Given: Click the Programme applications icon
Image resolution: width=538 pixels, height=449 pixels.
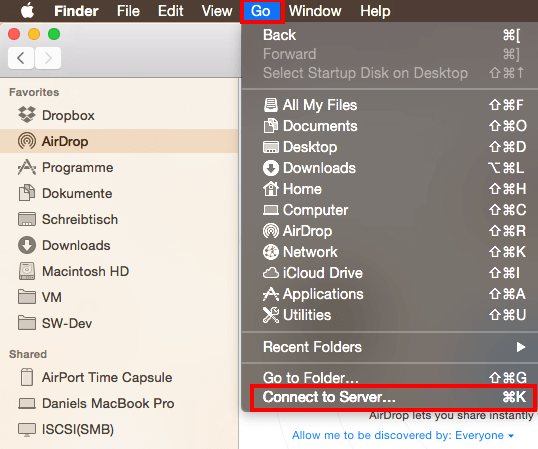Looking at the screenshot, I should (x=27, y=167).
